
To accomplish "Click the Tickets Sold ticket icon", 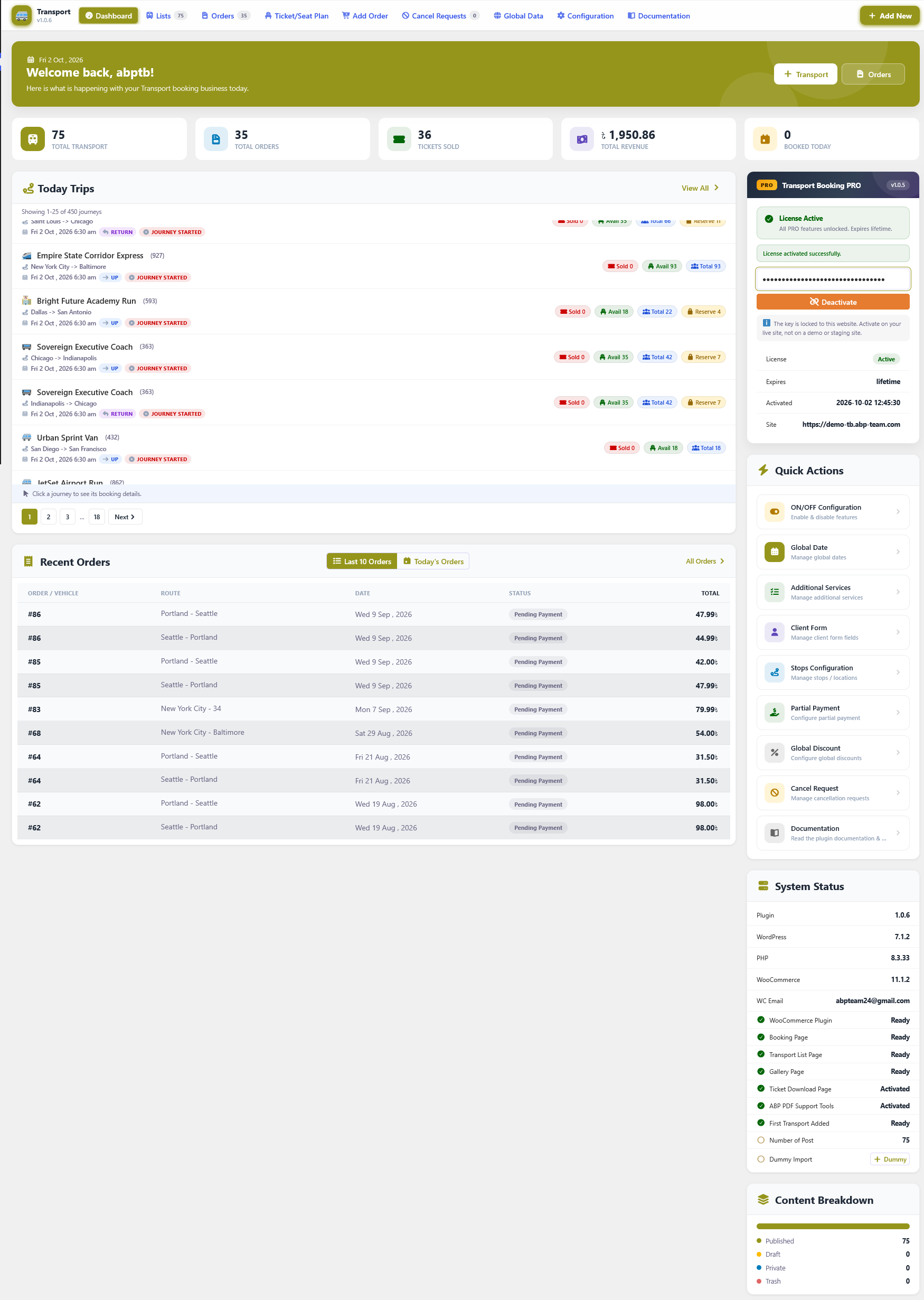I will pyautogui.click(x=399, y=139).
